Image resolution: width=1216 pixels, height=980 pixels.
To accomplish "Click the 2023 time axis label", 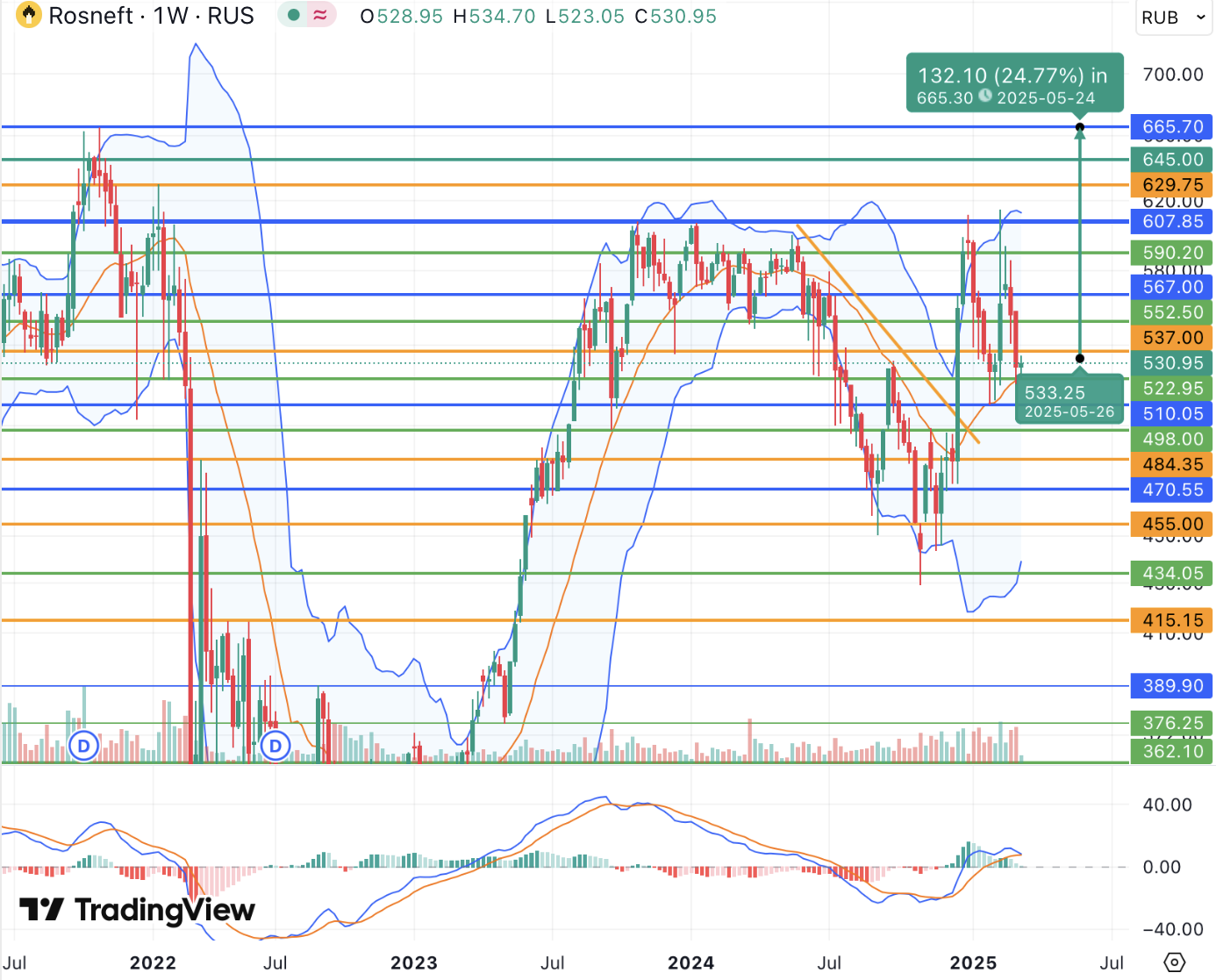I will tap(414, 962).
